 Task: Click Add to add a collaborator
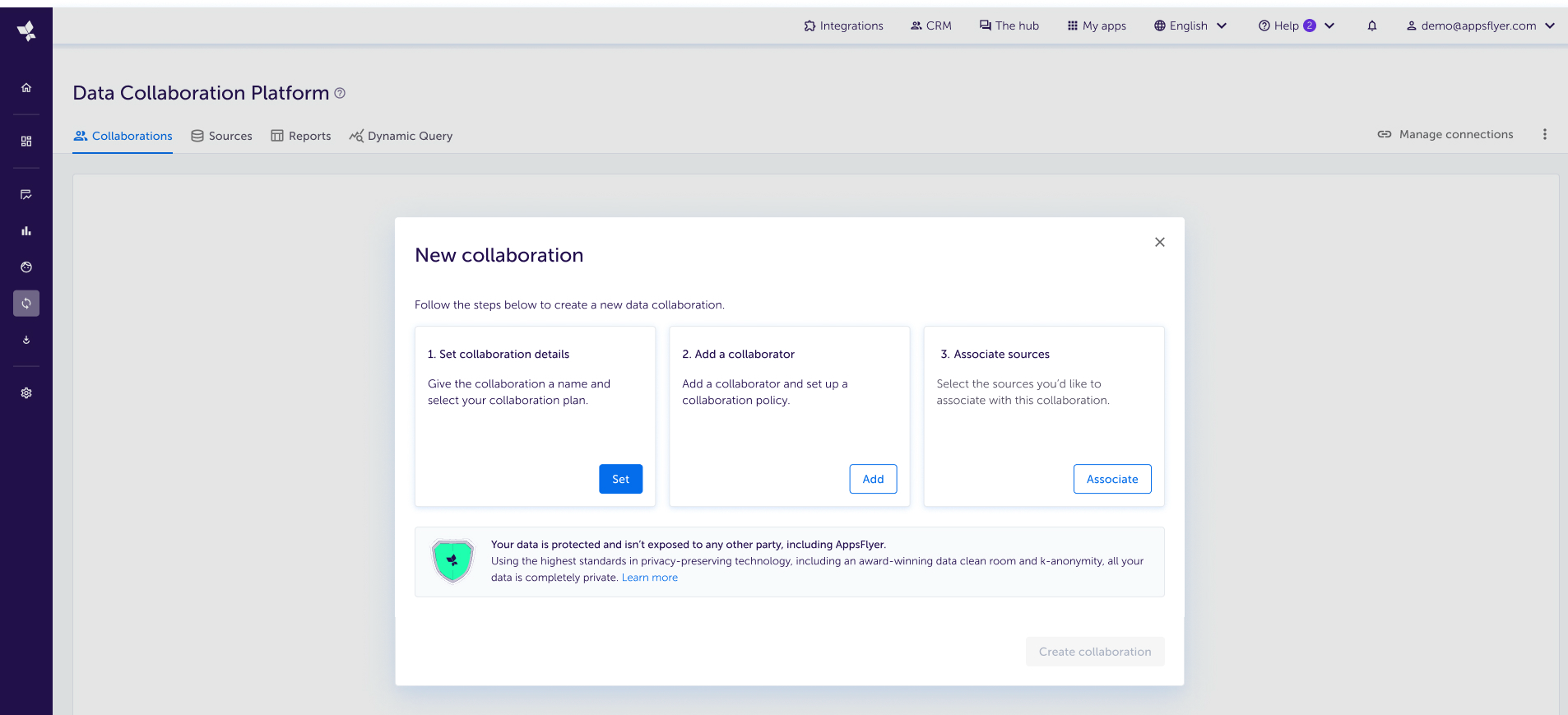click(872, 479)
